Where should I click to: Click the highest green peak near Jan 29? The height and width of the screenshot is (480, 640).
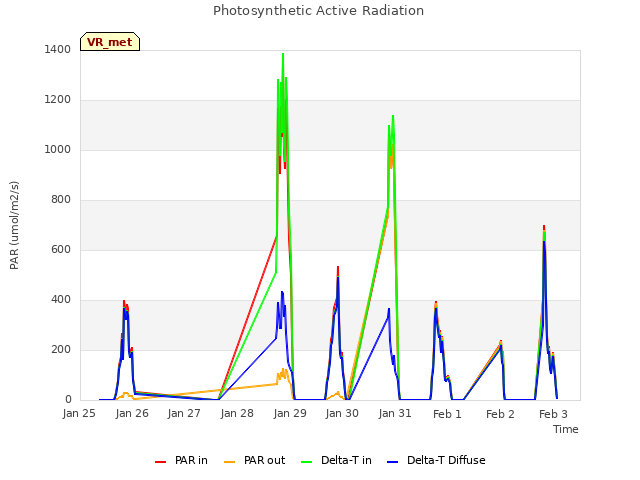tap(283, 54)
